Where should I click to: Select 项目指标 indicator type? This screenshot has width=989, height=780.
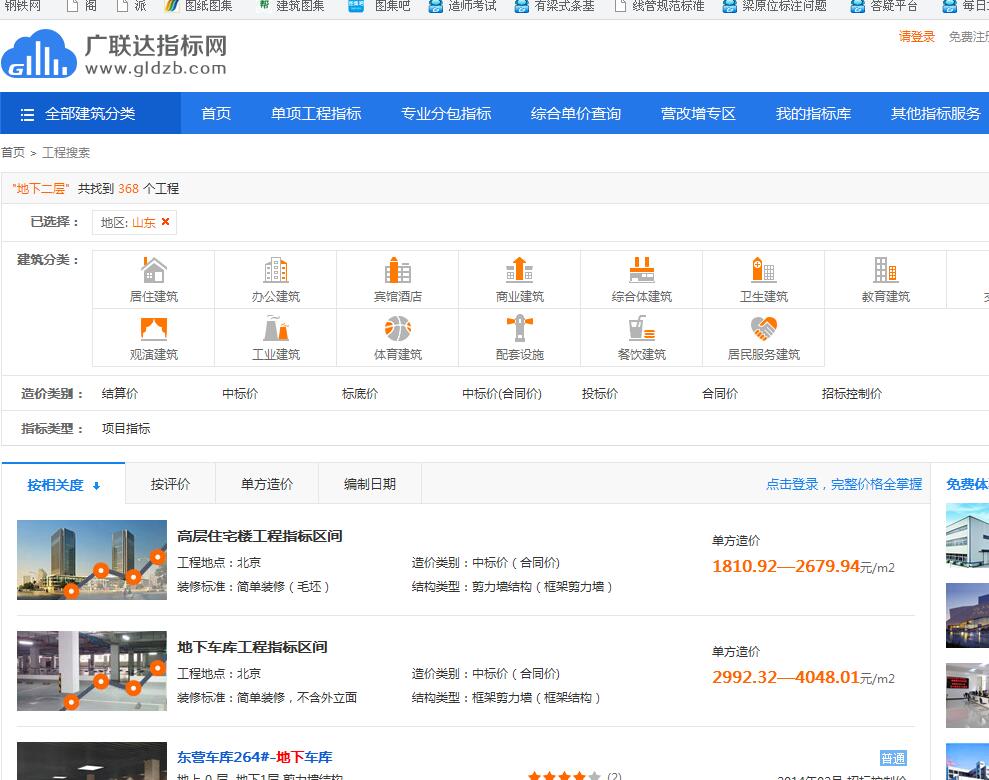126,429
